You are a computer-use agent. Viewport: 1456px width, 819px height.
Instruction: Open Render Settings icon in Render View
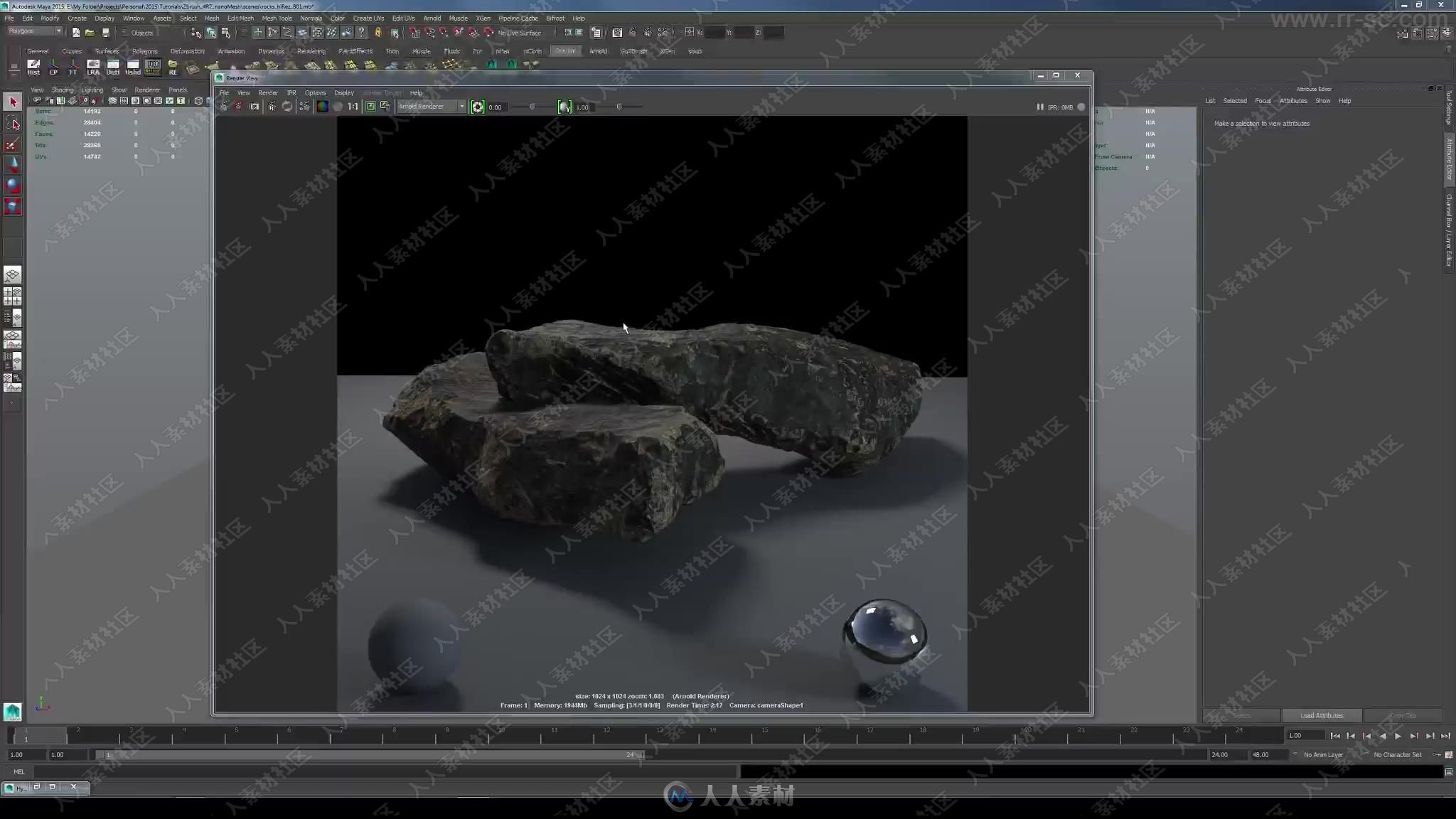304,107
